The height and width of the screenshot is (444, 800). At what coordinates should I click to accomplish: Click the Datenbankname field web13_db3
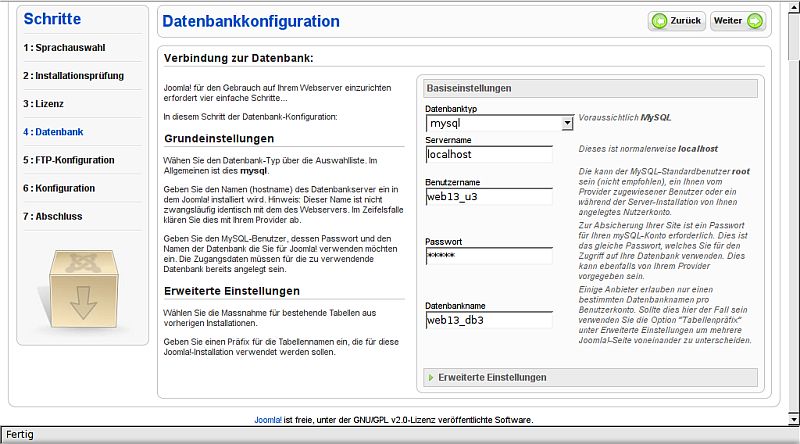click(x=489, y=320)
